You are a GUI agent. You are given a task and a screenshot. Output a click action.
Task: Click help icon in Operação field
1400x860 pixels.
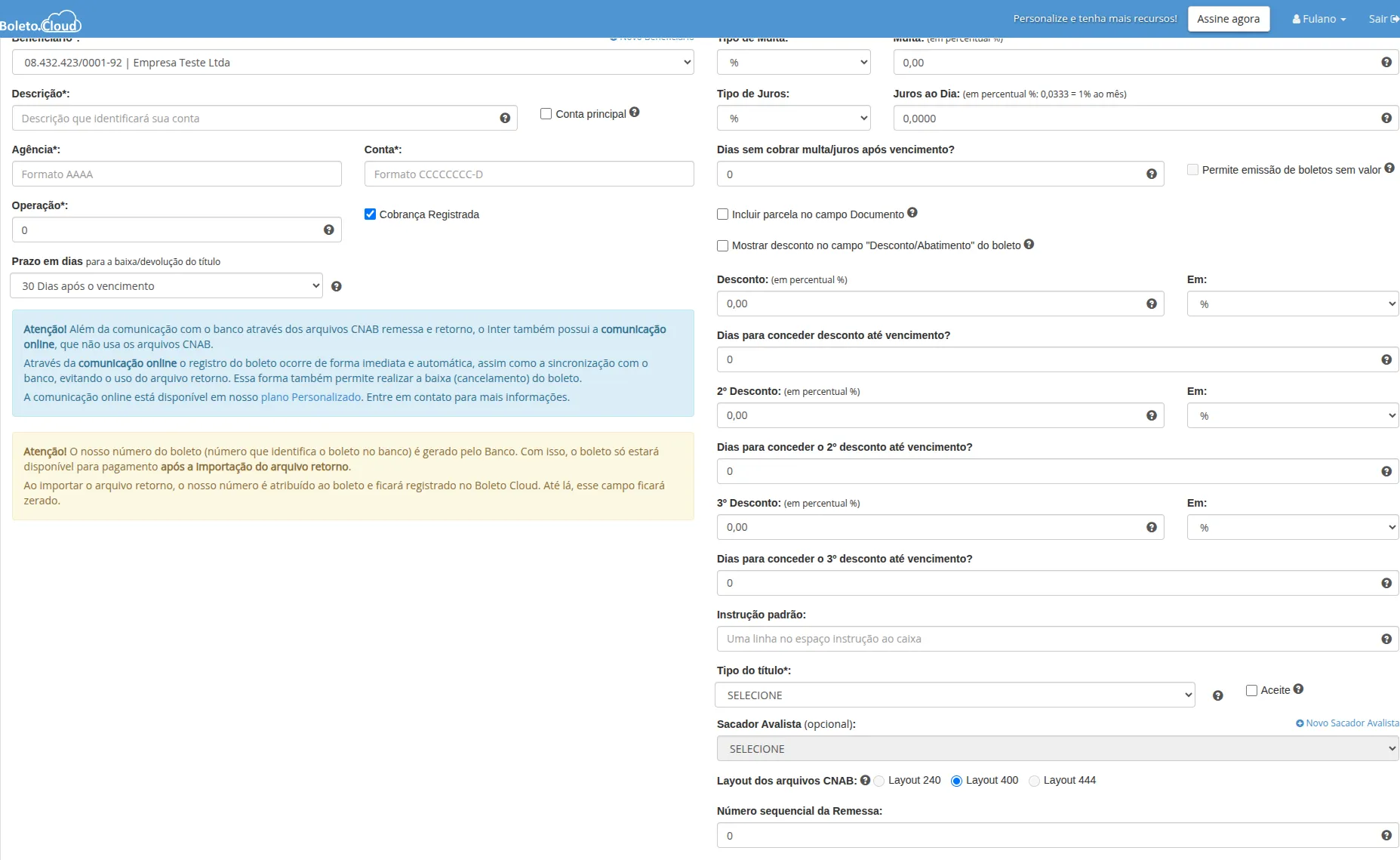(328, 230)
